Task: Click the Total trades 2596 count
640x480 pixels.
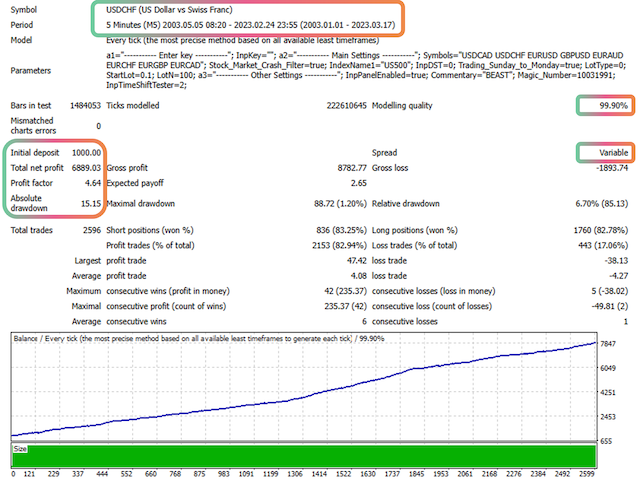Action: pos(92,230)
